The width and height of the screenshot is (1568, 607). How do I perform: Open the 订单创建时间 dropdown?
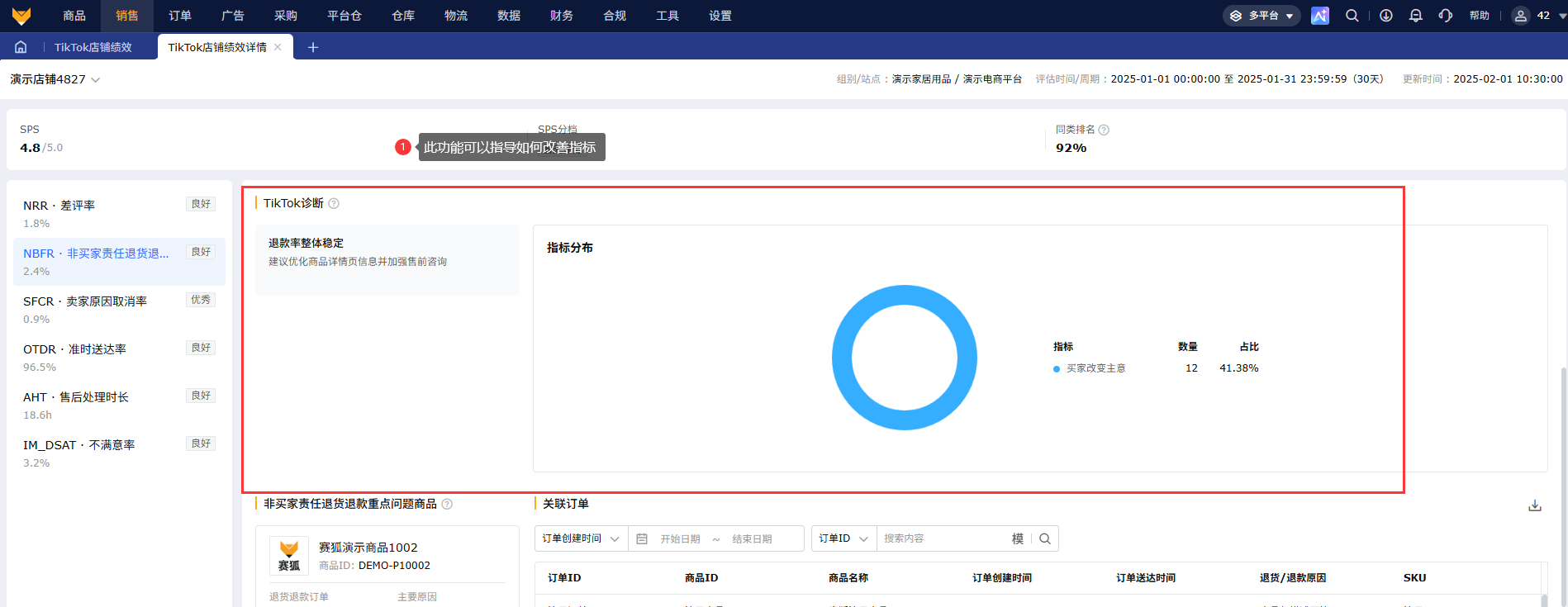tap(582, 538)
